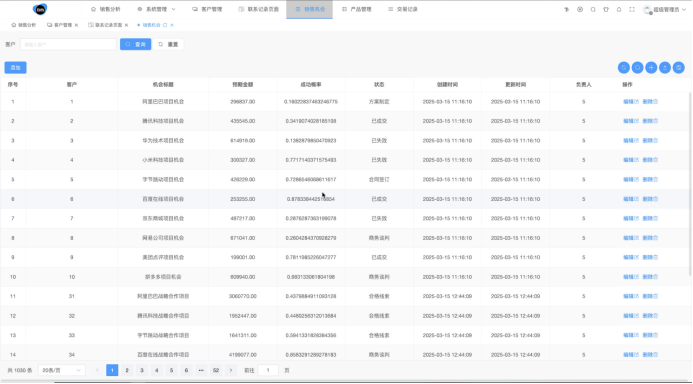The width and height of the screenshot is (693, 384).
Task: Click the round plus icon above table
Action: tap(651, 68)
